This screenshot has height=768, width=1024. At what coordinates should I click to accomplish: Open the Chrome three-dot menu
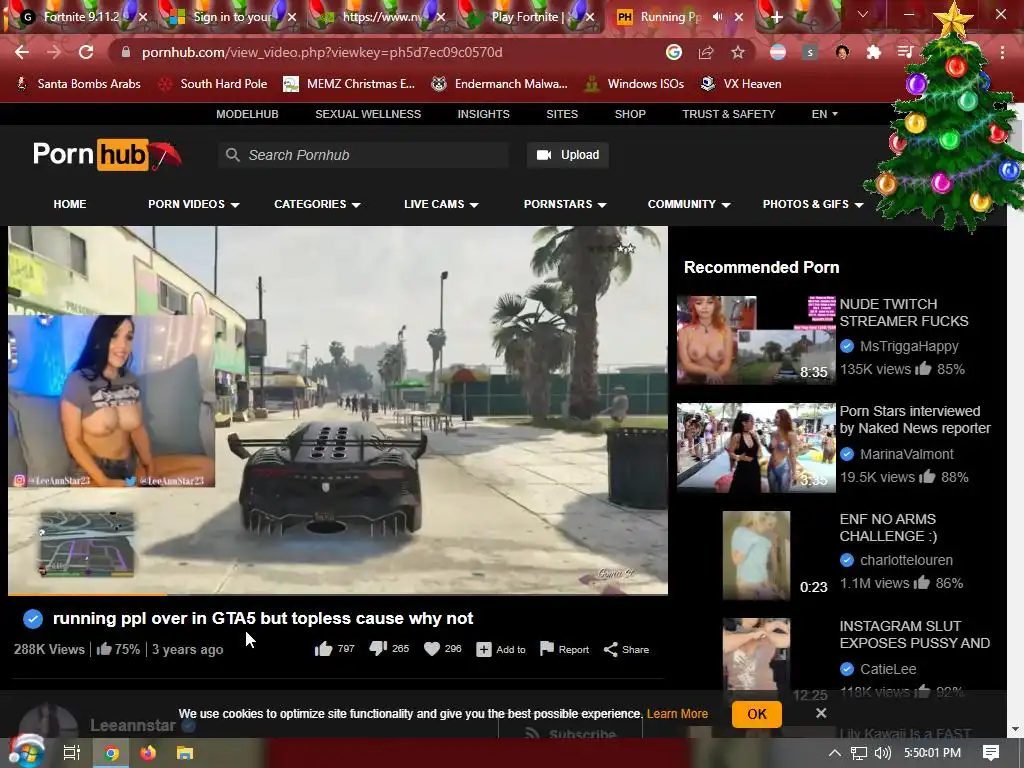pyautogui.click(x=1002, y=52)
